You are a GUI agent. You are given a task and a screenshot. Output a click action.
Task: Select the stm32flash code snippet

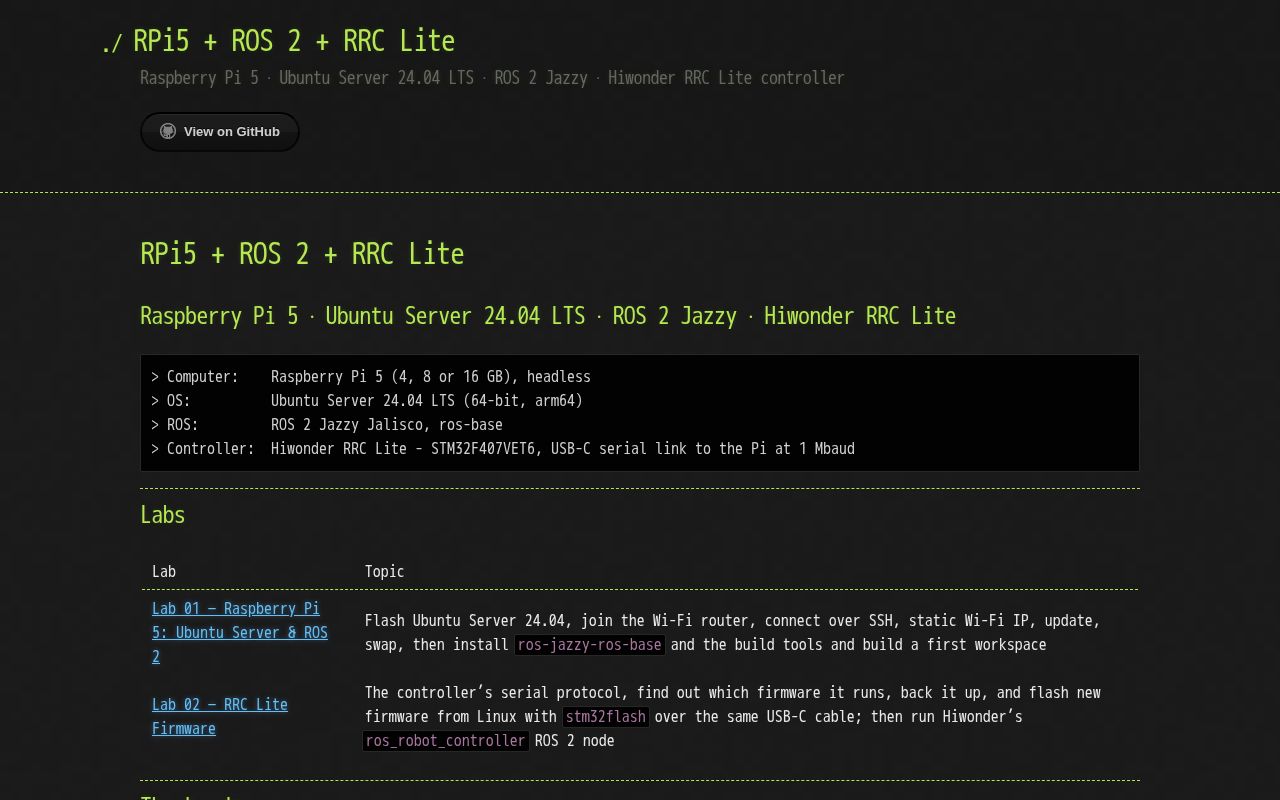tap(606, 717)
